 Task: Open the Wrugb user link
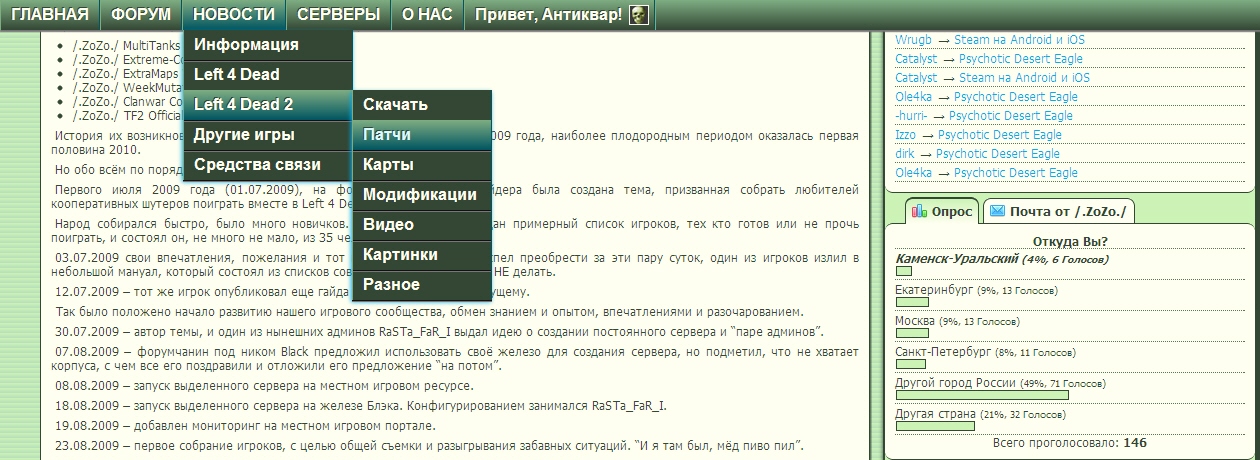pos(913,40)
